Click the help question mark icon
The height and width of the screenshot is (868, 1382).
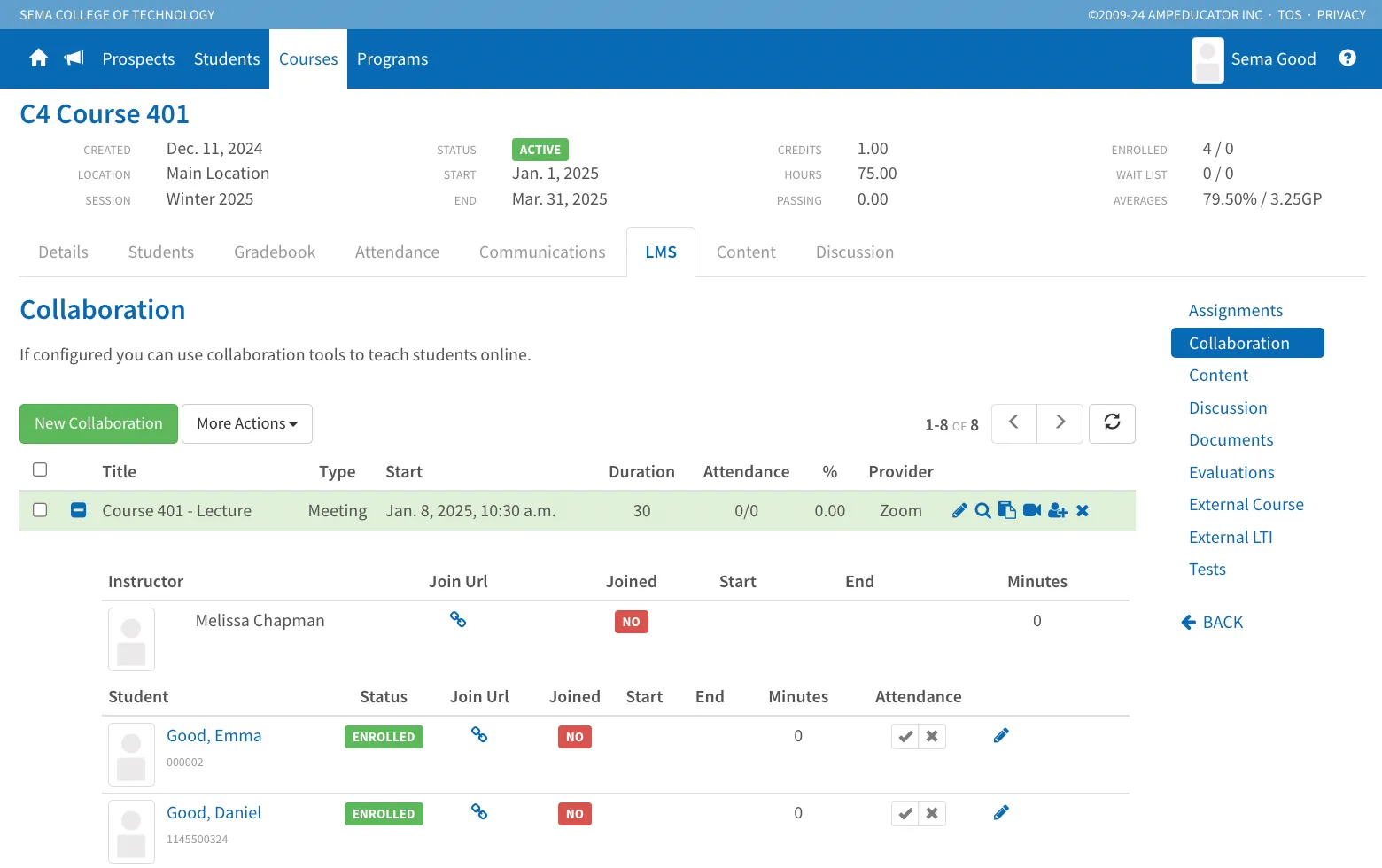tap(1347, 58)
